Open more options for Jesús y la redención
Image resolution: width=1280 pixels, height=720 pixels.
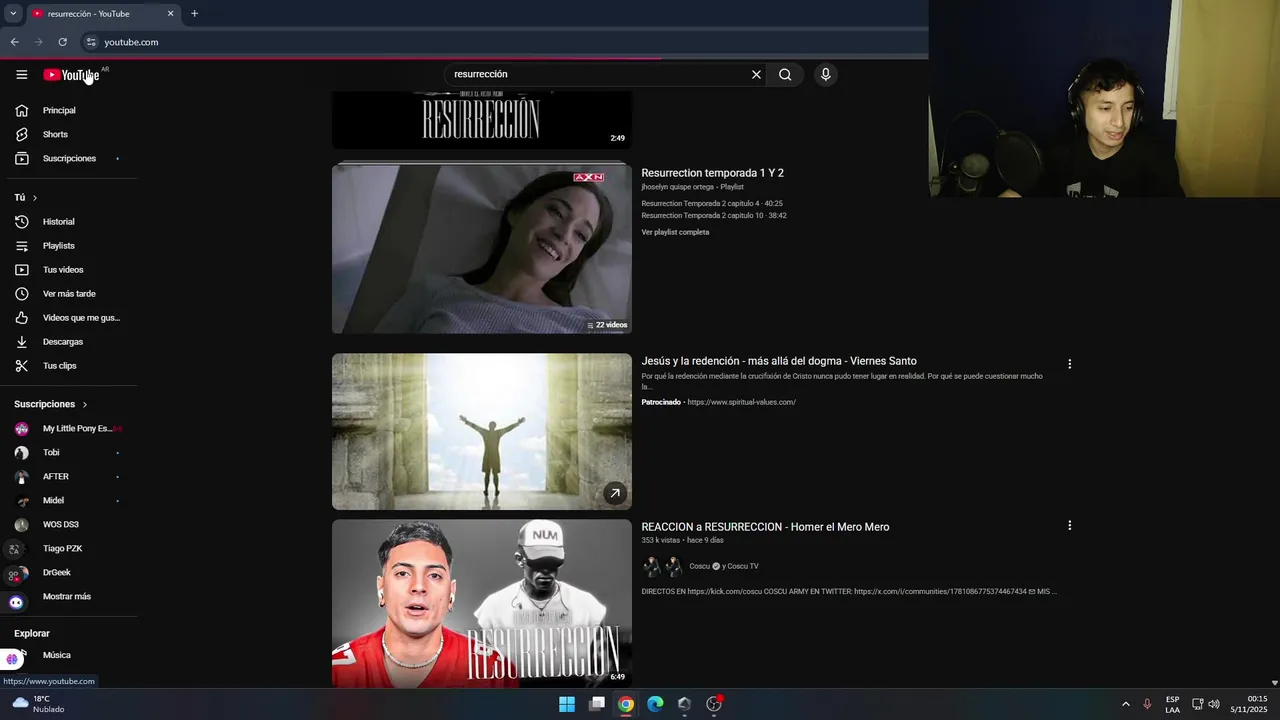1069,364
